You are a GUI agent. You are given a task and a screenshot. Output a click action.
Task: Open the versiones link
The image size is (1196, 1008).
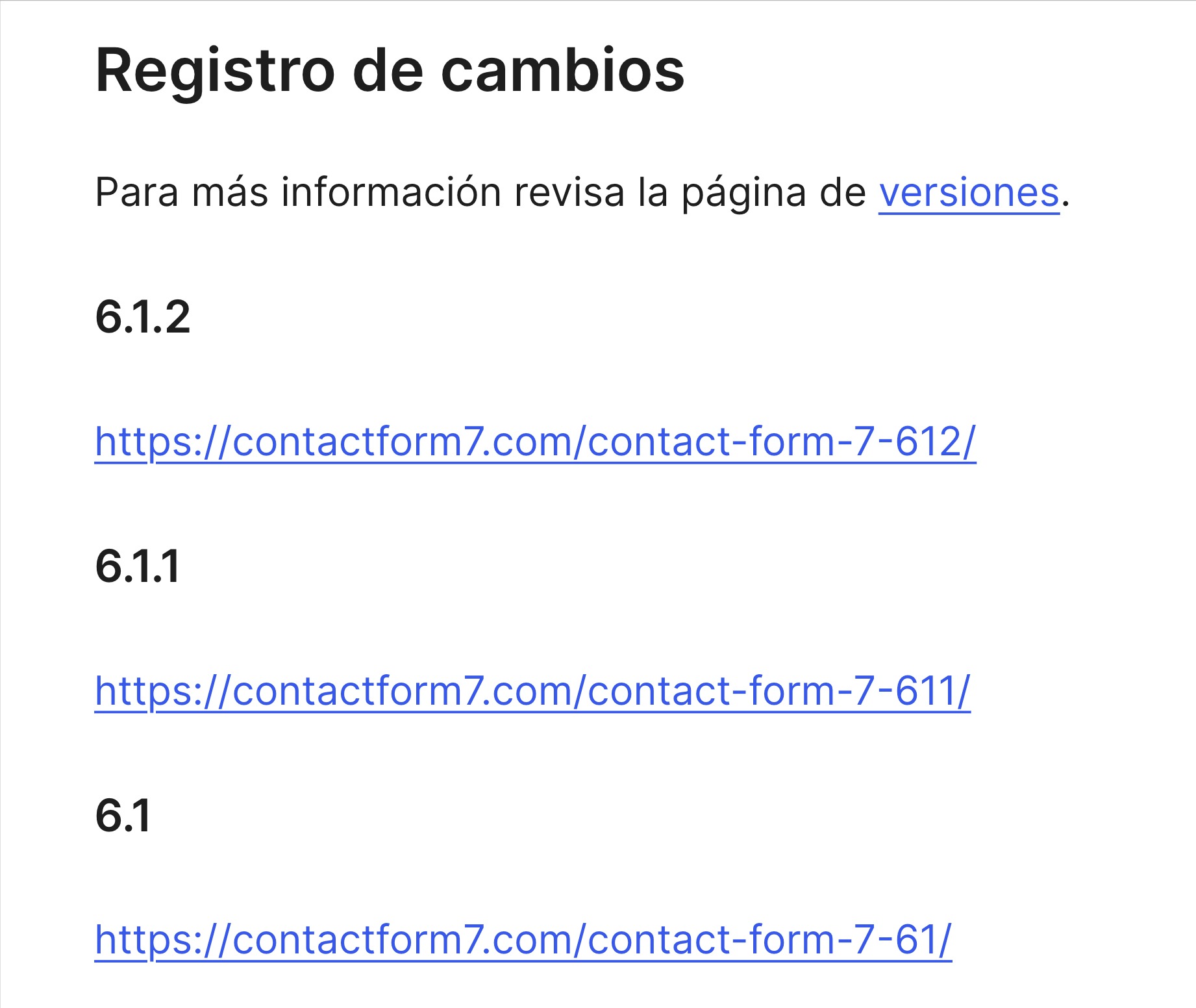[x=969, y=193]
